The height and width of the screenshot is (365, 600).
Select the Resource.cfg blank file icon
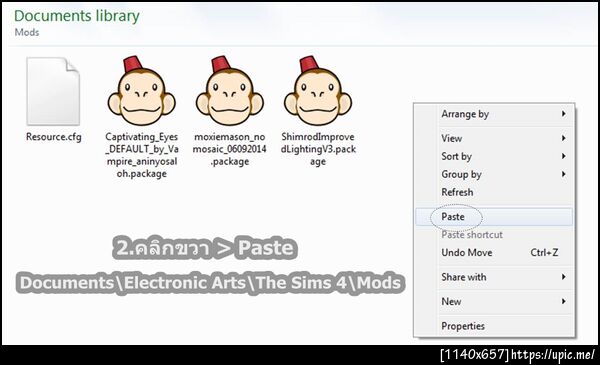pyautogui.click(x=53, y=91)
